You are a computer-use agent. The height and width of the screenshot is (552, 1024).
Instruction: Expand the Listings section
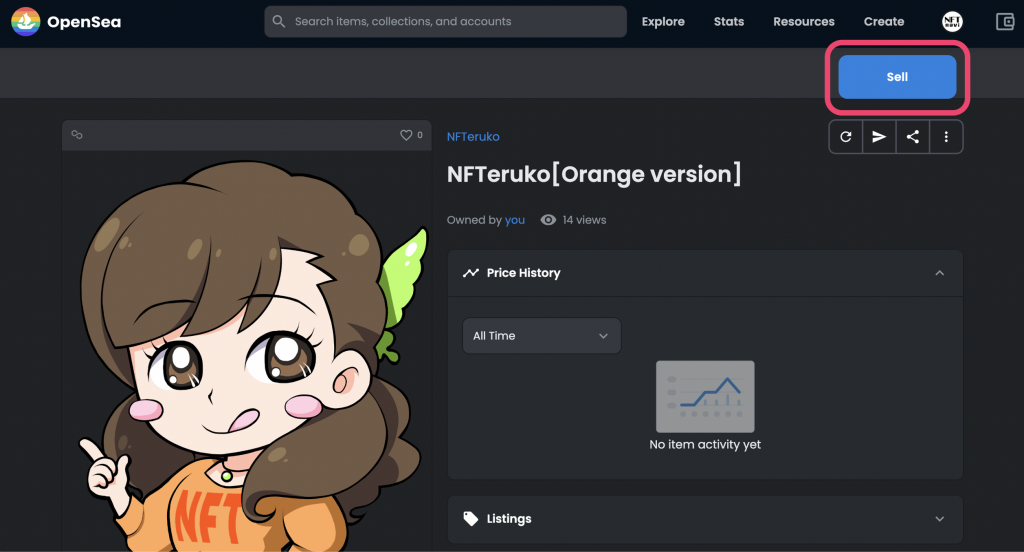(x=939, y=519)
